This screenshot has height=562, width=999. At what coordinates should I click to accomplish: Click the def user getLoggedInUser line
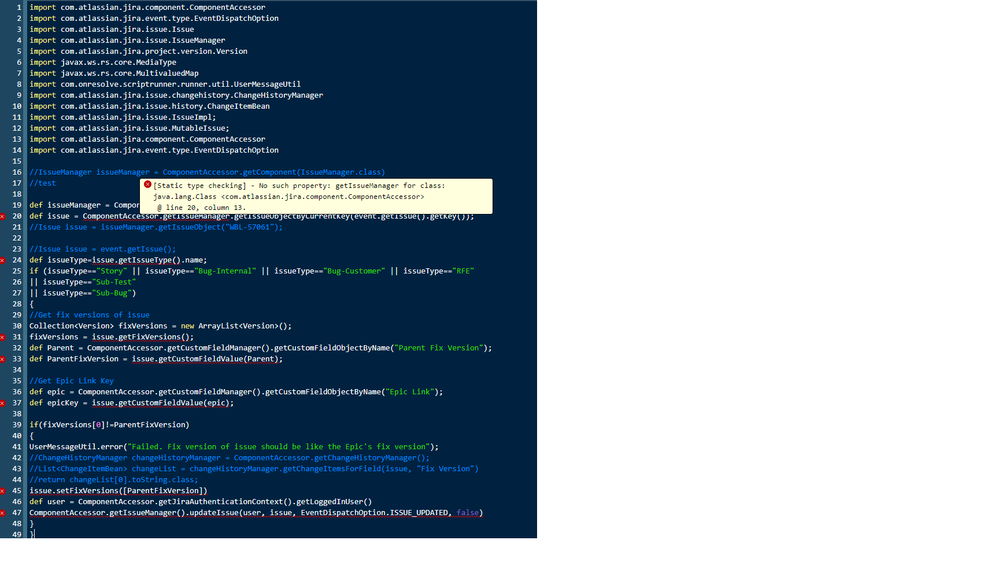click(200, 501)
